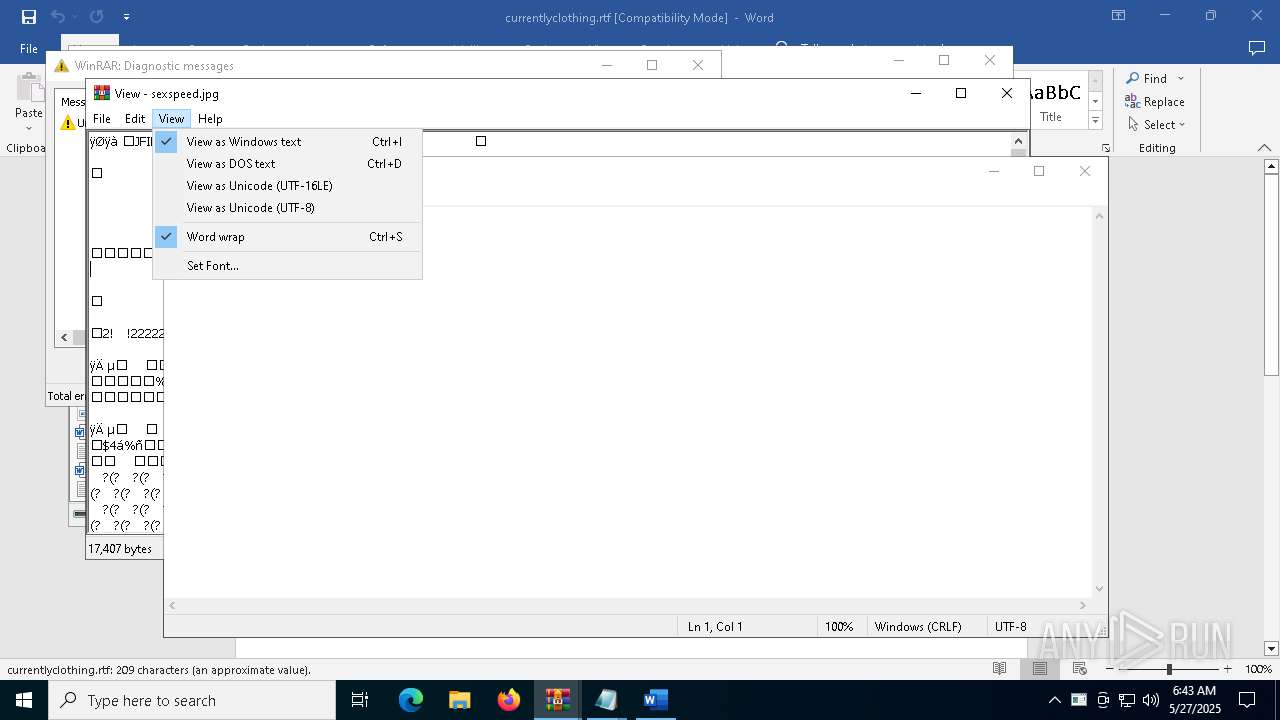Click Word's Redo icon
This screenshot has height=720, width=1280.
[96, 17]
